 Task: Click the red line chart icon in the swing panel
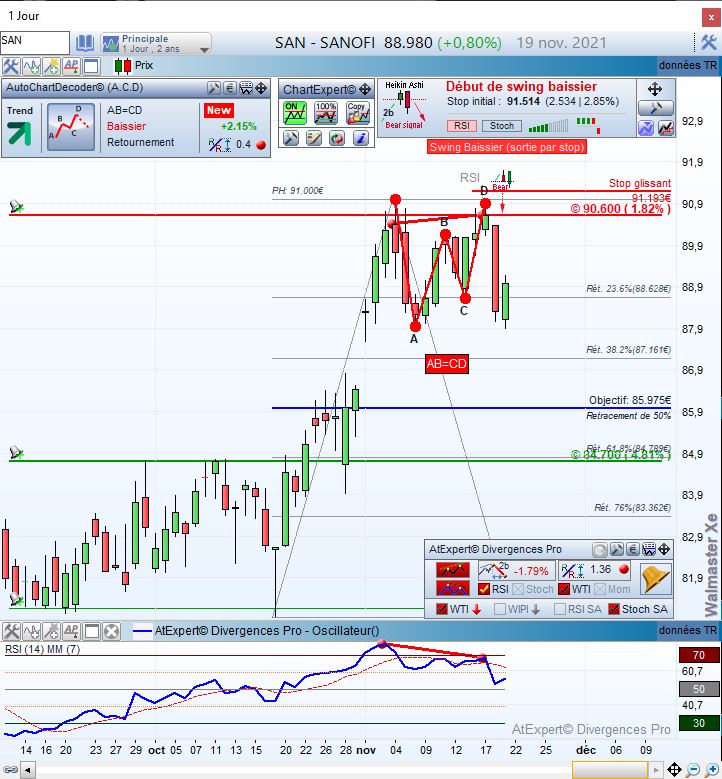[x=666, y=129]
